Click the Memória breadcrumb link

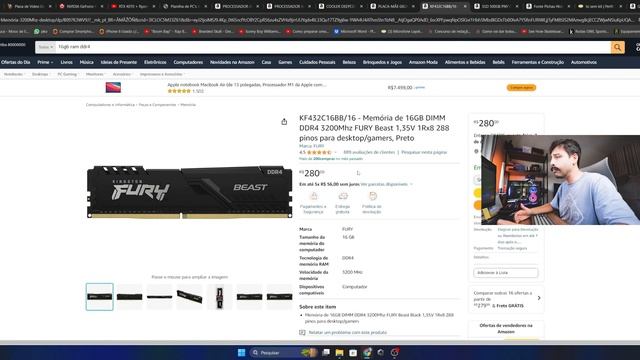point(188,105)
